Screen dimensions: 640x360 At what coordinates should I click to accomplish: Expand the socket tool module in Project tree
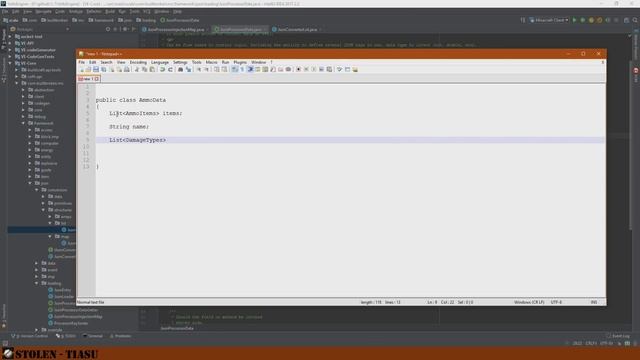(x=10, y=36)
